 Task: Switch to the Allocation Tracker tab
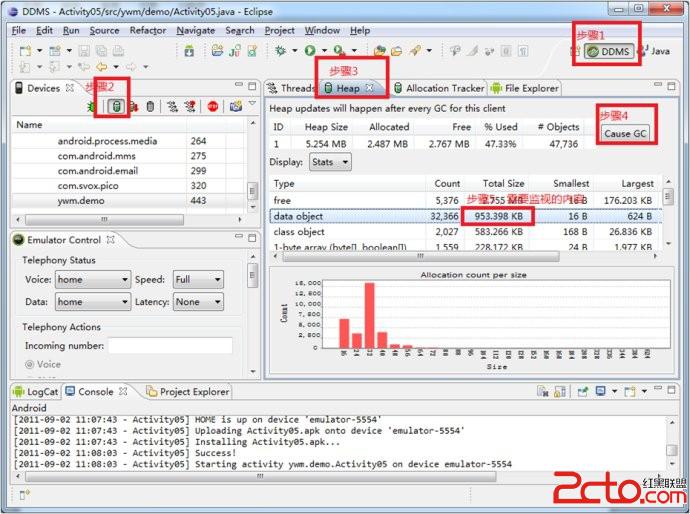point(438,88)
